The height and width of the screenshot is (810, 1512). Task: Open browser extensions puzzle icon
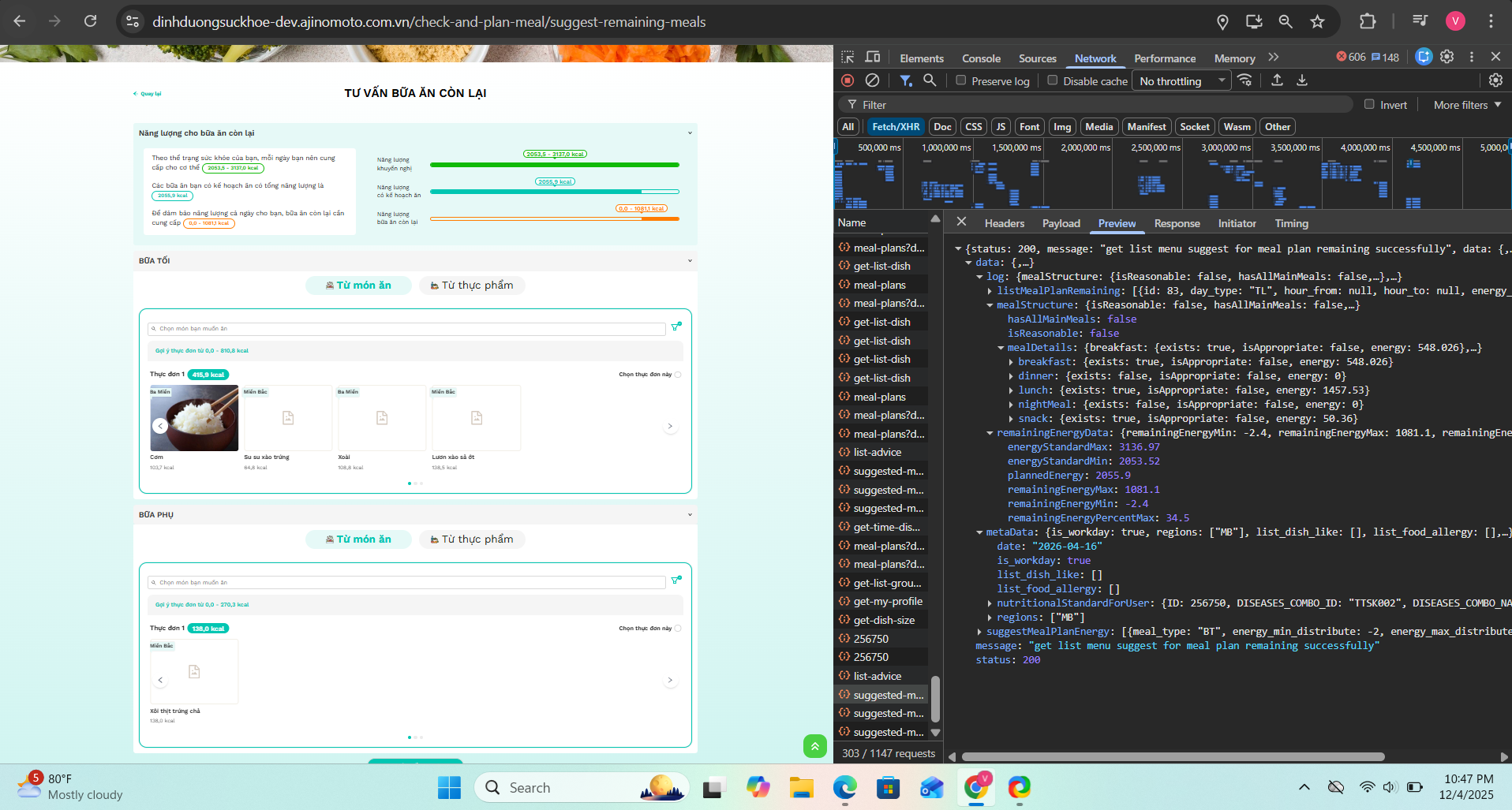coord(1368,21)
